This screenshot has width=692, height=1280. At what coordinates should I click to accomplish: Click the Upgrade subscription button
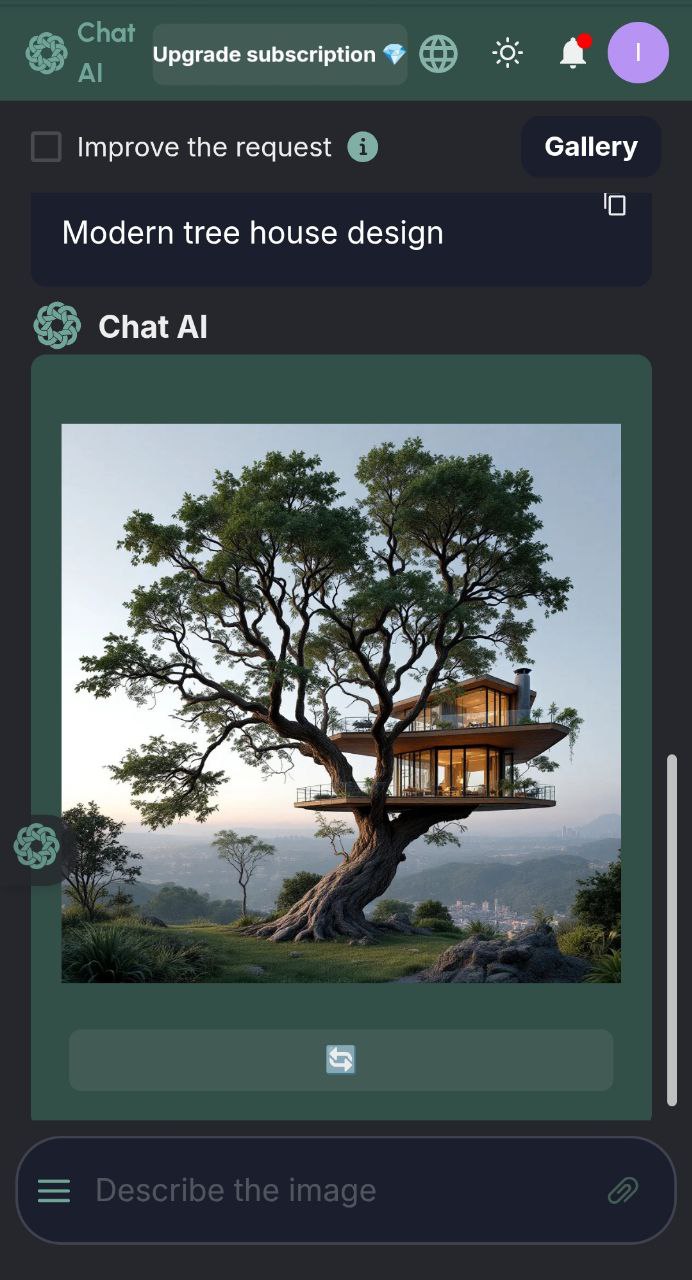point(280,54)
